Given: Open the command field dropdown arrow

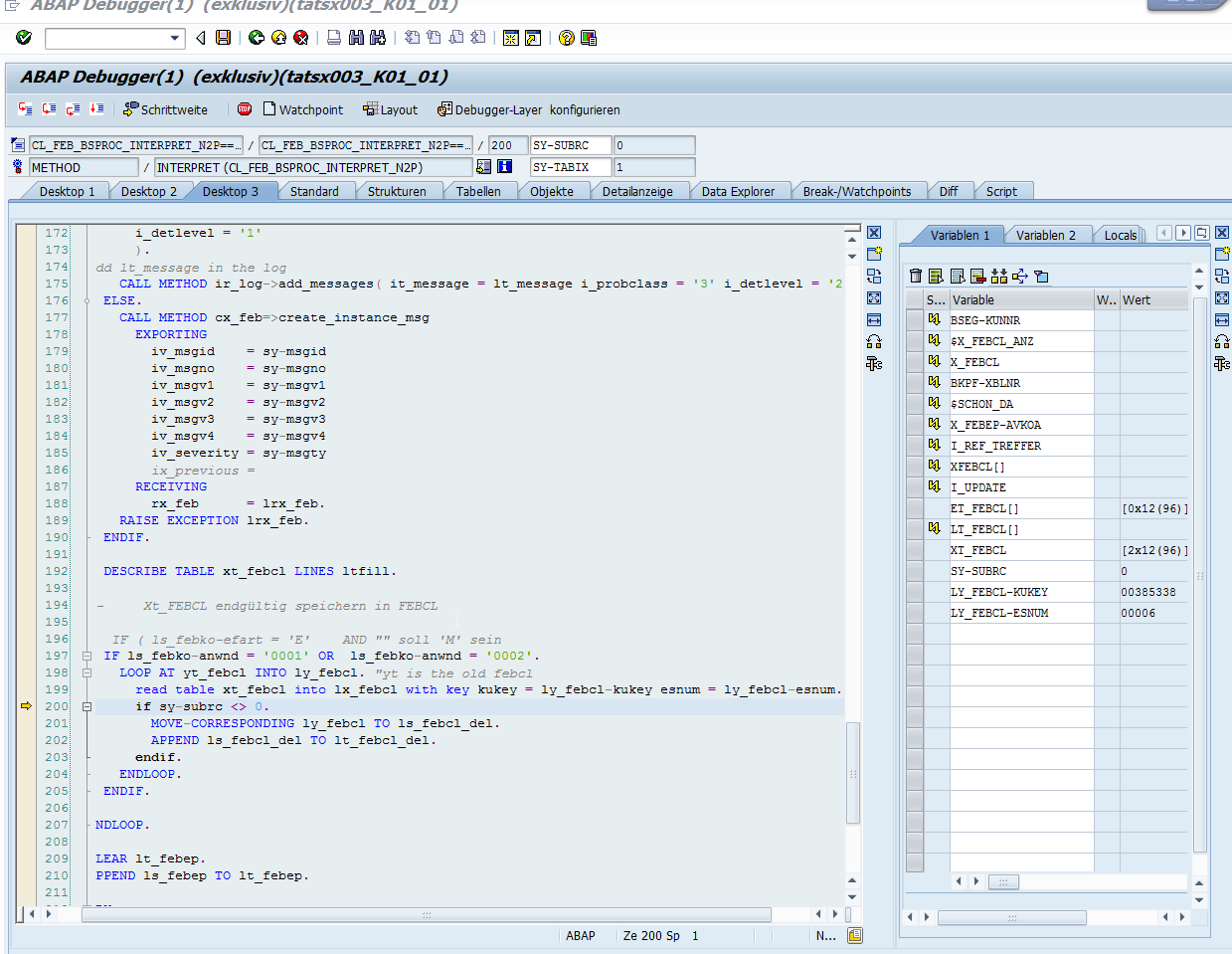Looking at the screenshot, I should coord(175,38).
